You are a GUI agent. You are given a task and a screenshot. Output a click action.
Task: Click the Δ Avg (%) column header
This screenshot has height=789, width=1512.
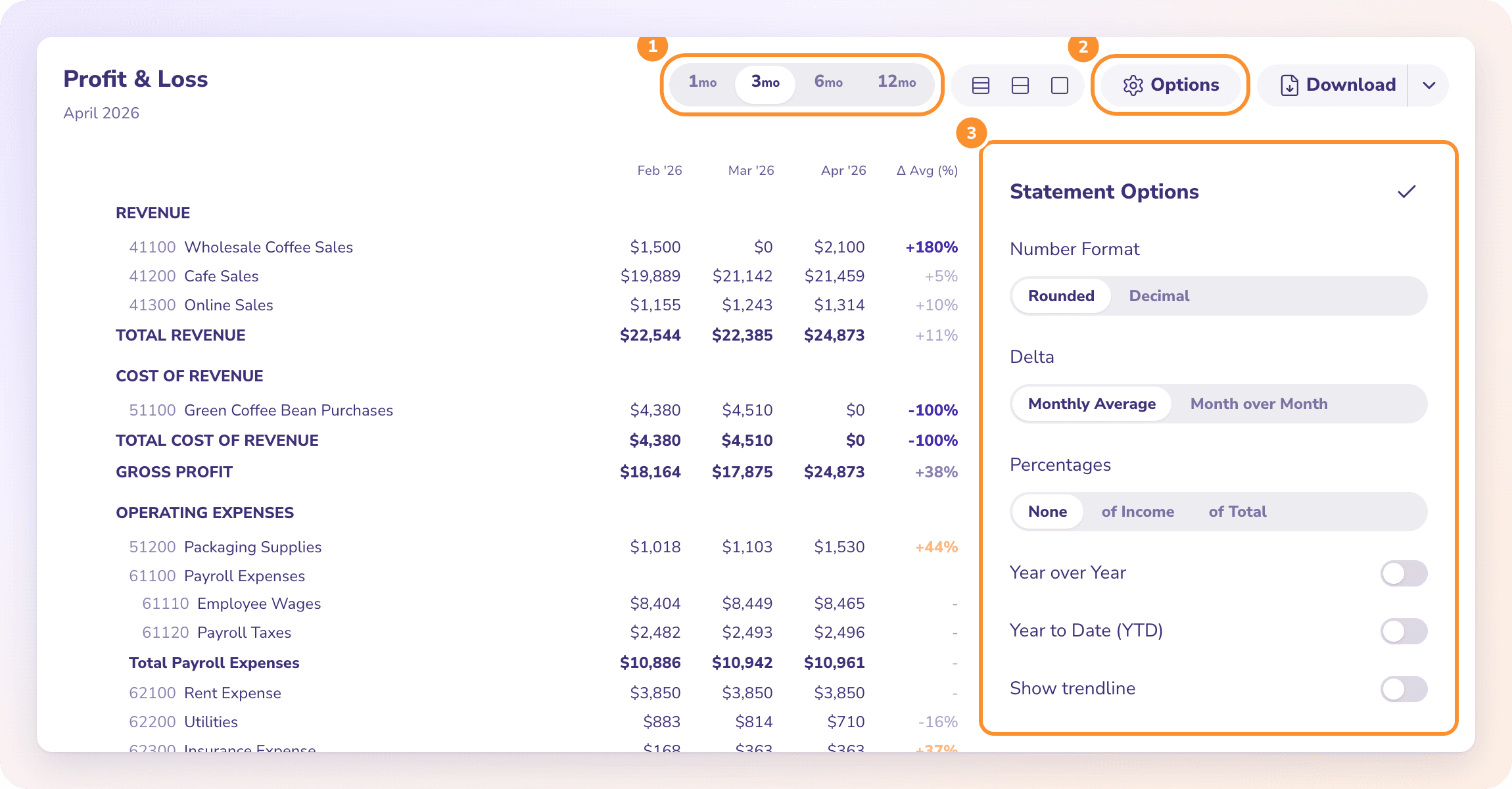(927, 170)
